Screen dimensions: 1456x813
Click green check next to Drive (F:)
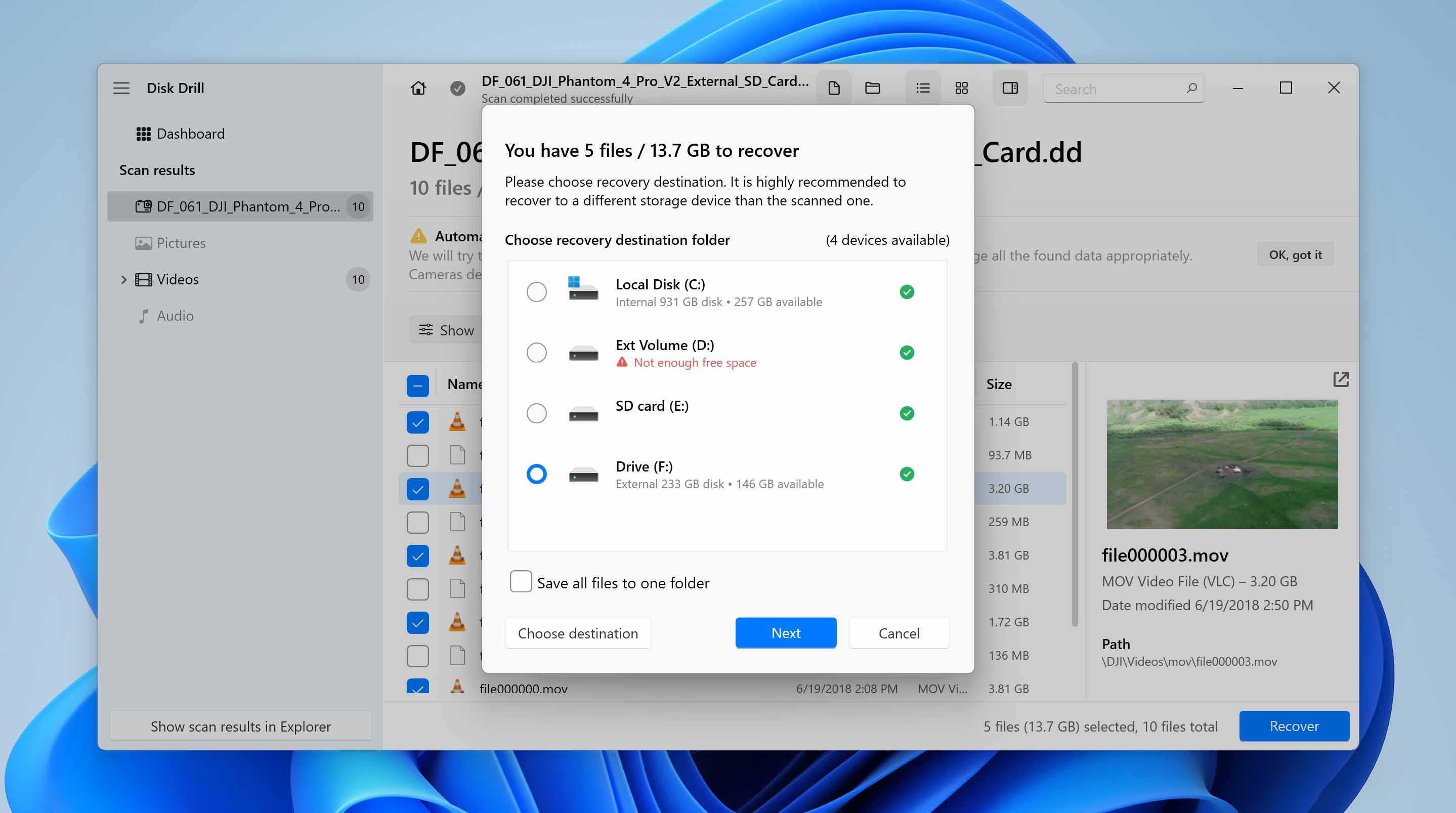(x=907, y=475)
